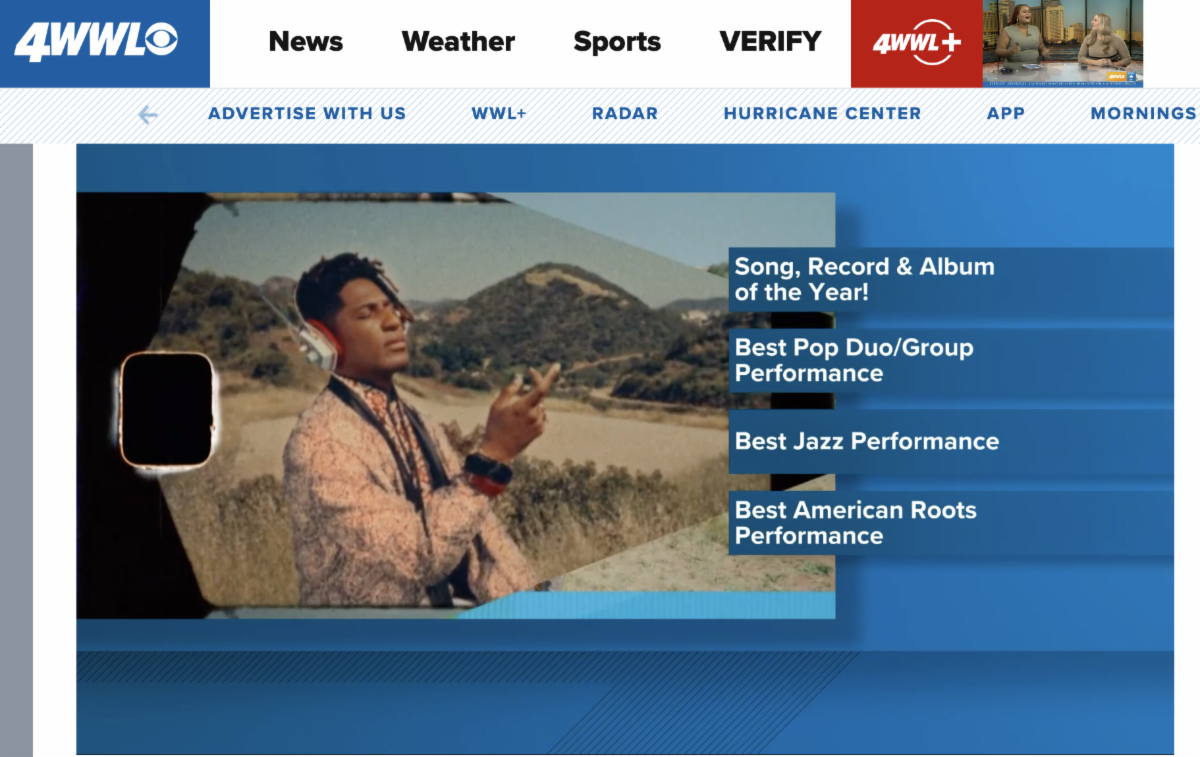Open the Sports menu
Screen dimensions: 1200x757
pos(617,42)
